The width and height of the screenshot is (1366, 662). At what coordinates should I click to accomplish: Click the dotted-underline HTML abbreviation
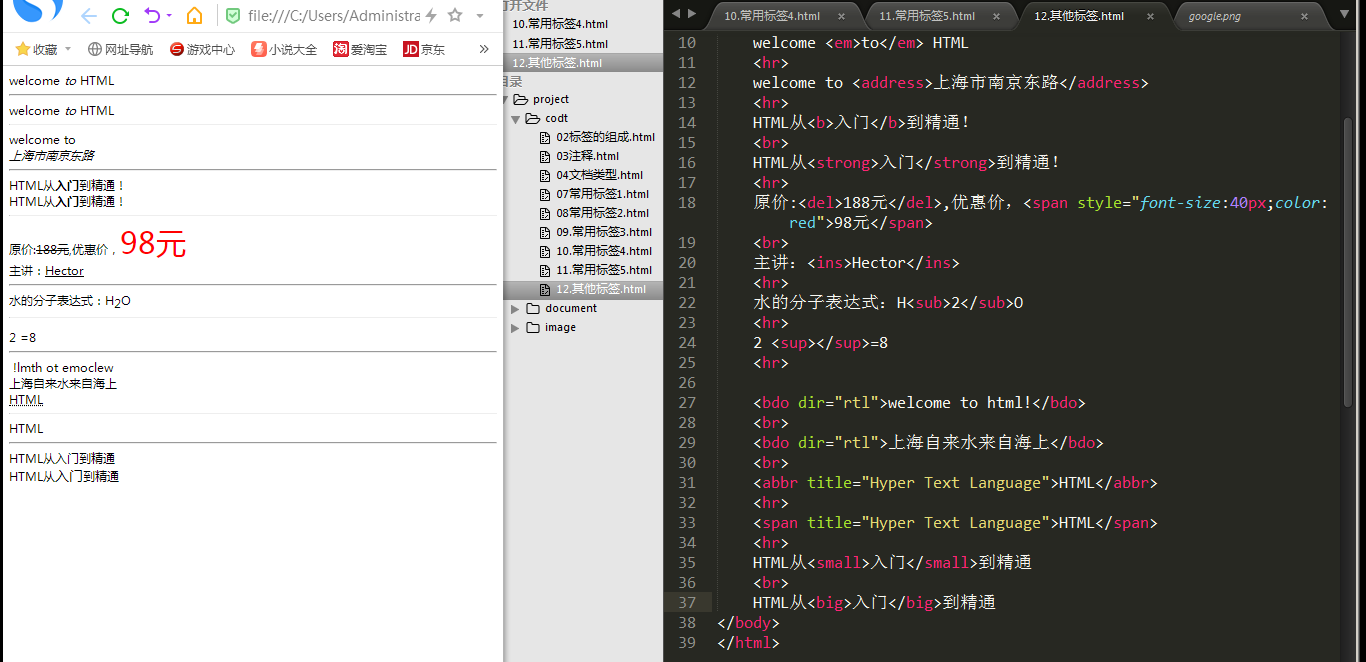click(x=26, y=400)
